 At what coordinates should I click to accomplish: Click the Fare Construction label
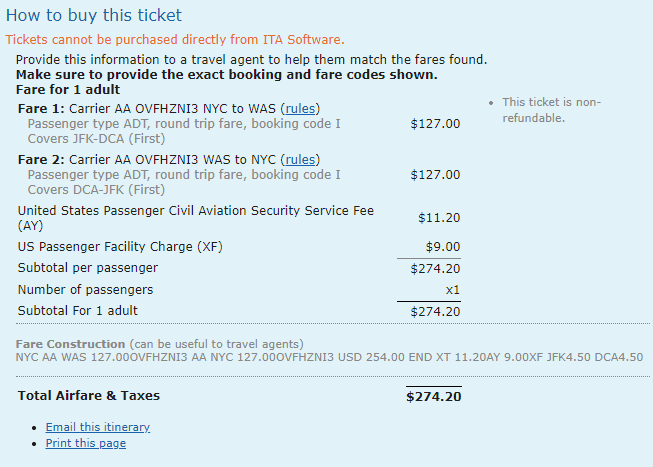click(x=70, y=344)
